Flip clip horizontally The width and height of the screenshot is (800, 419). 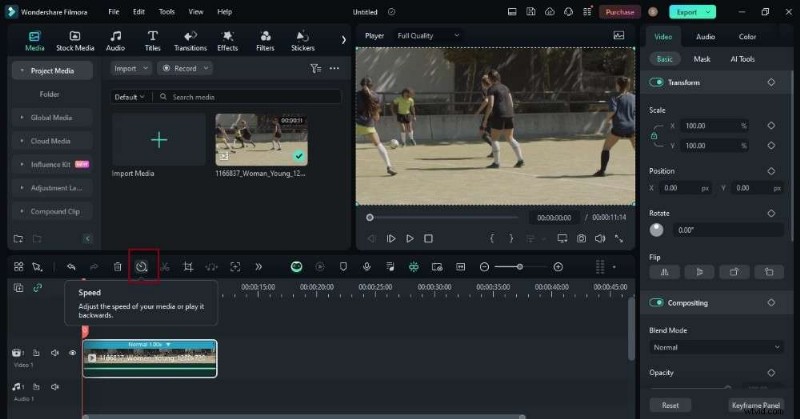664,272
